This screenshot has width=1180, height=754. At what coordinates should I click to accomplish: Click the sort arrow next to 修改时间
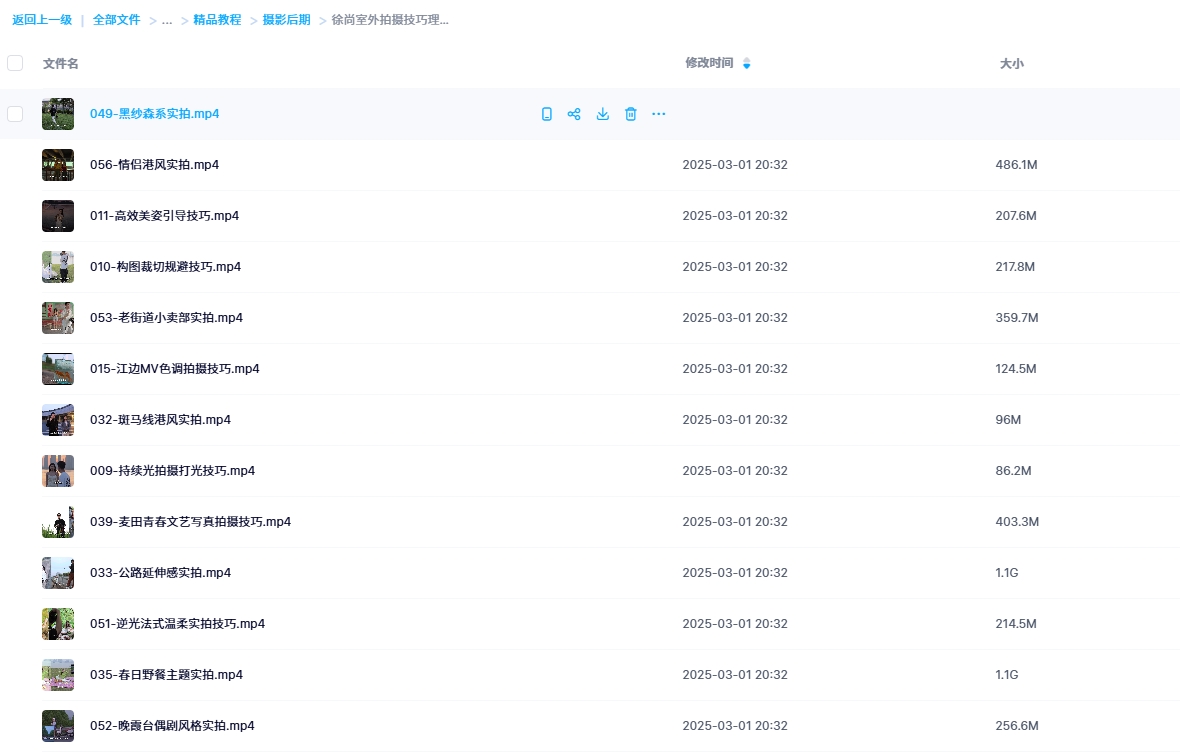click(746, 64)
